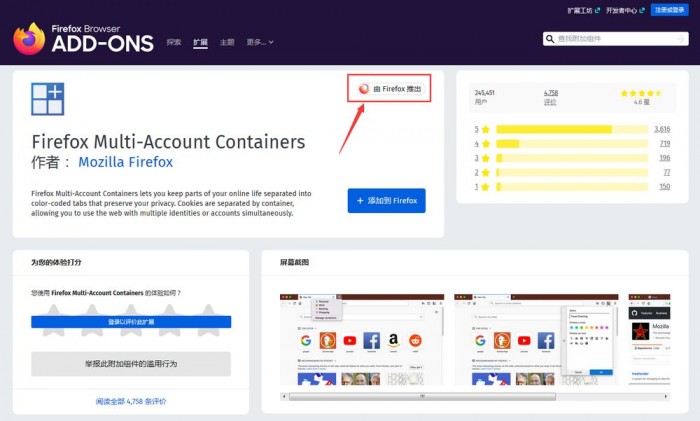
Task: Click the screenshot scrollbar left arrow
Action: click(x=284, y=396)
